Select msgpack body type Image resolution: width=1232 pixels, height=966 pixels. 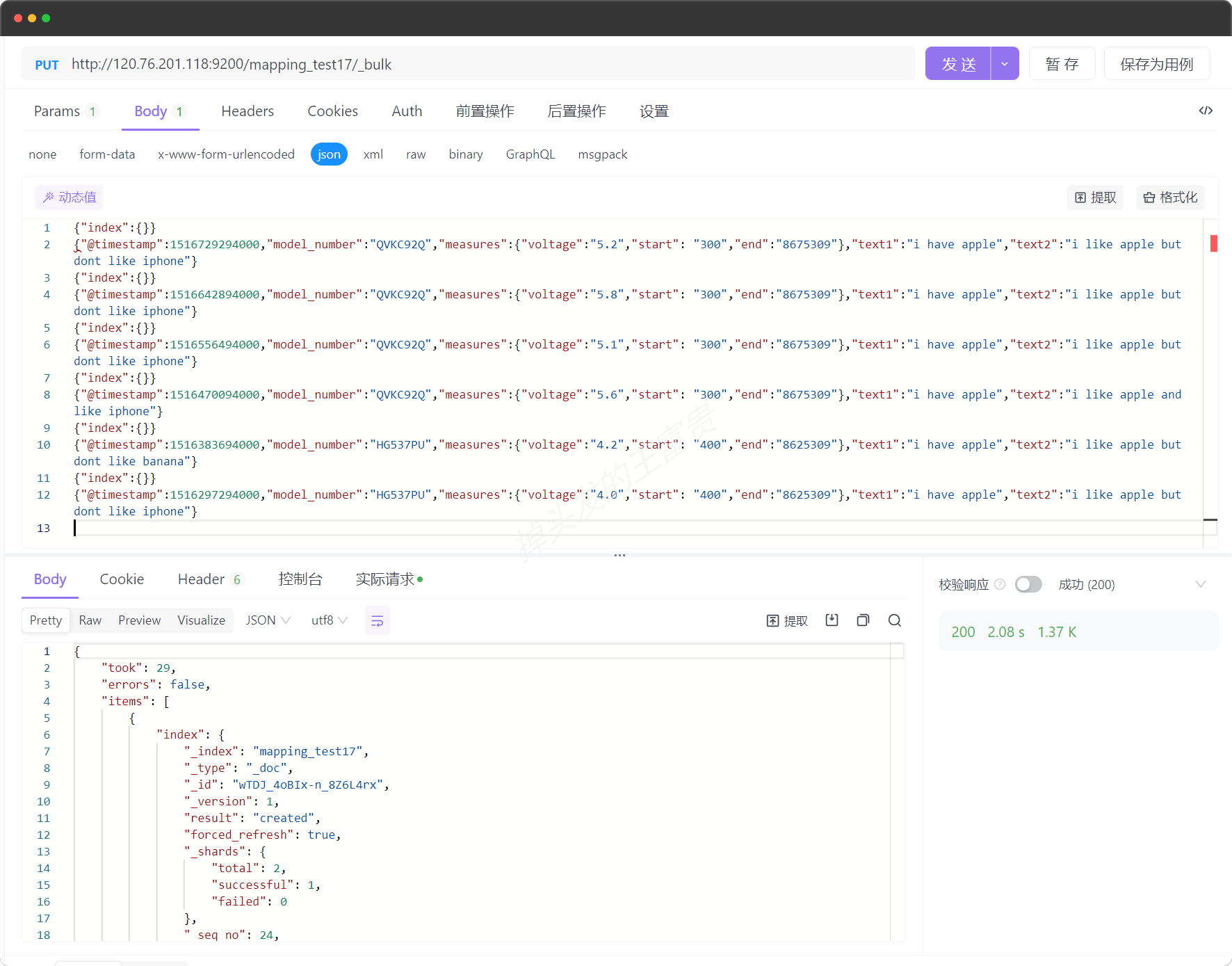[603, 154]
